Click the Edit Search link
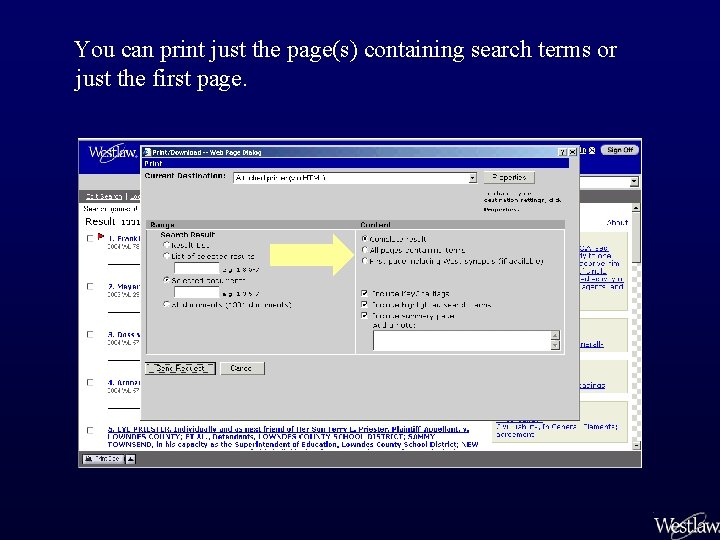The image size is (720, 540). tap(104, 196)
